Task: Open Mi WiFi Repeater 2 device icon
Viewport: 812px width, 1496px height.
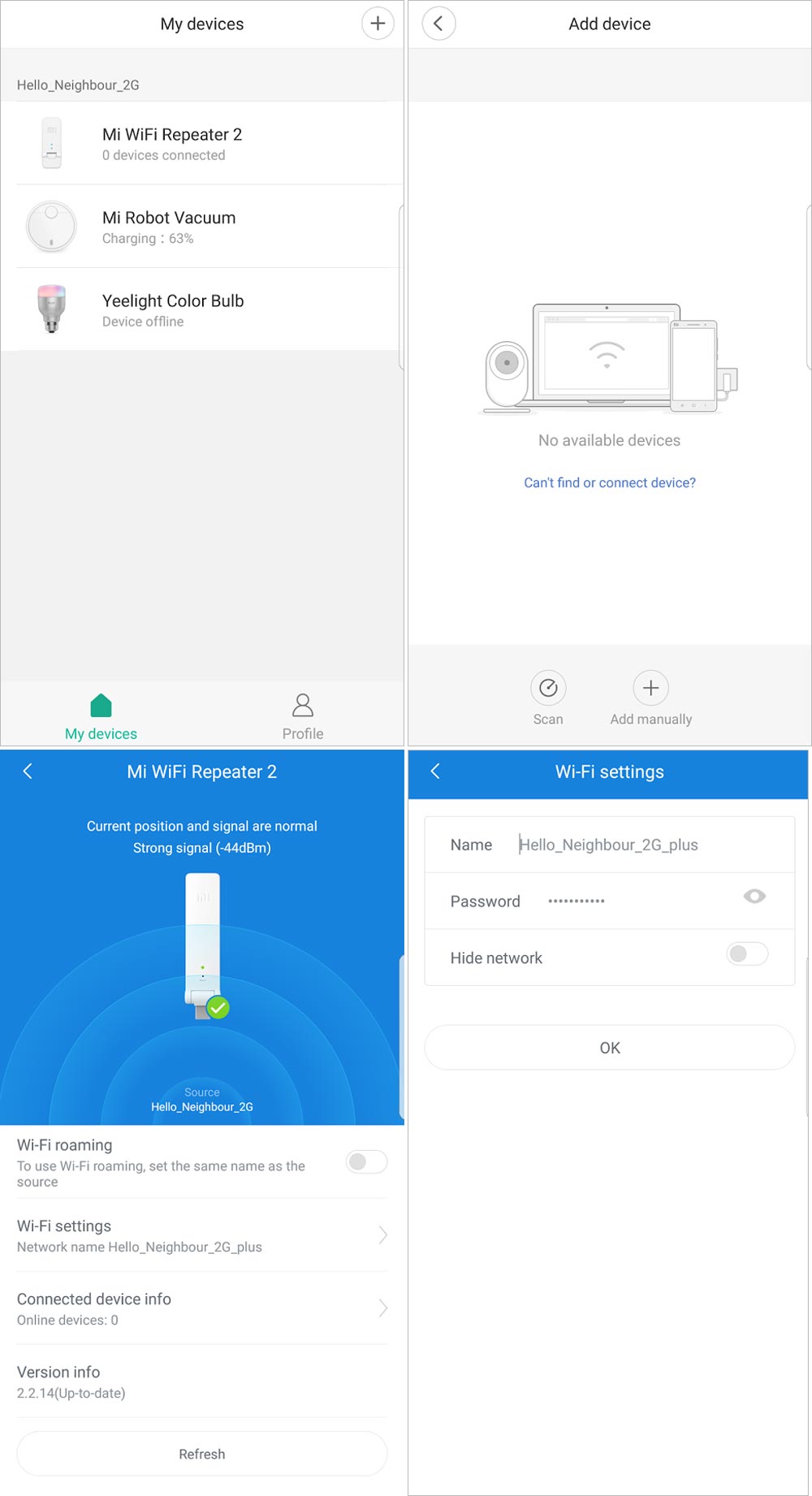Action: point(52,143)
